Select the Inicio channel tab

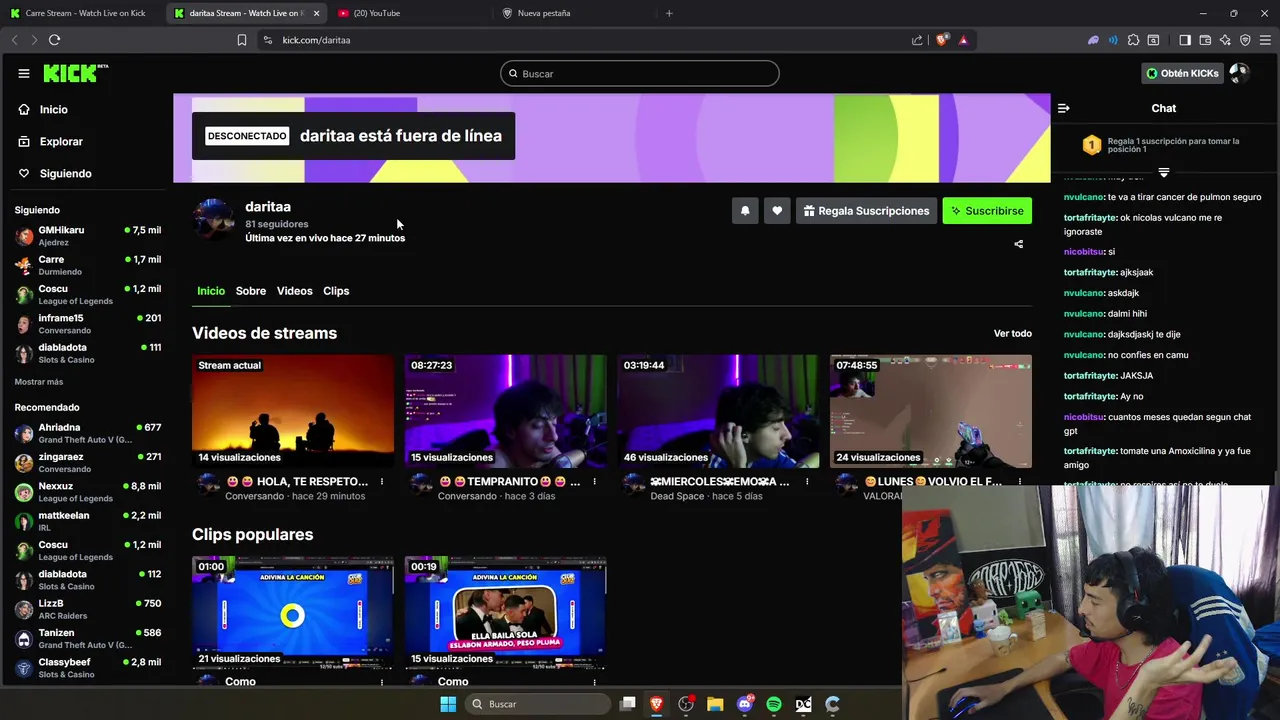(211, 291)
